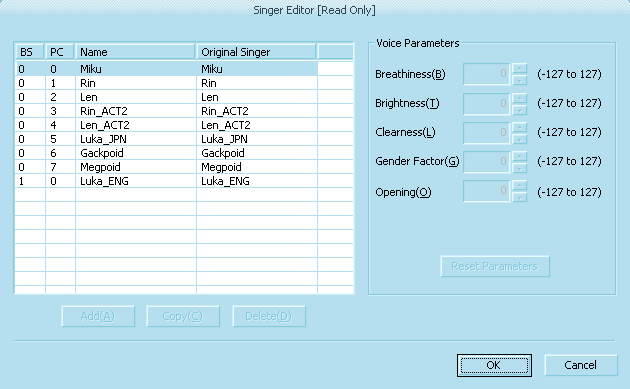630x389 pixels.
Task: Increase Clearness with the up arrow
Action: pyautogui.click(x=520, y=127)
